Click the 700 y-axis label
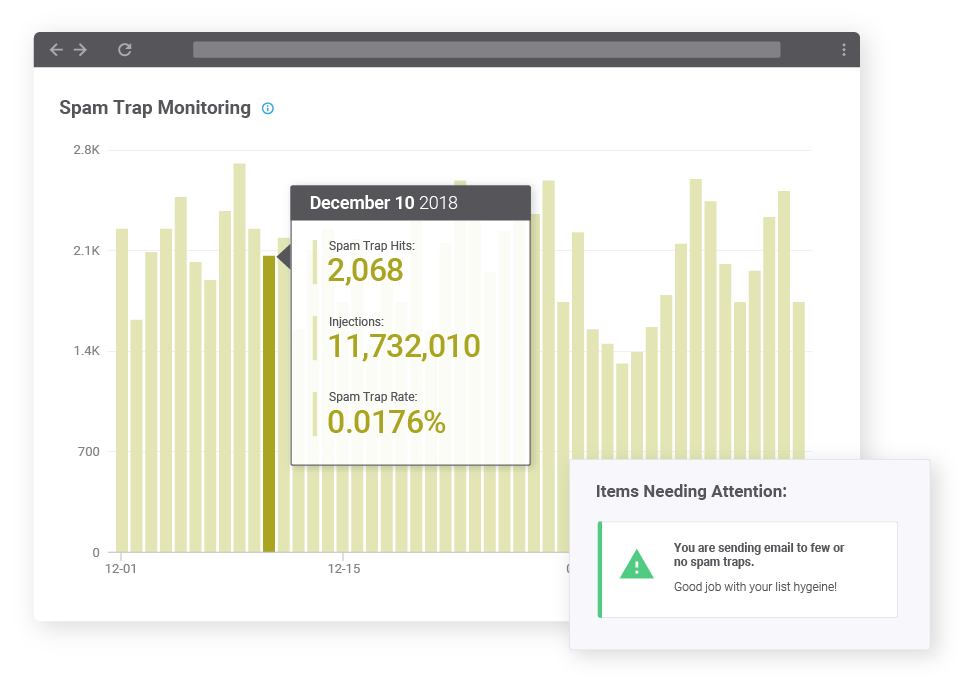 (88, 452)
